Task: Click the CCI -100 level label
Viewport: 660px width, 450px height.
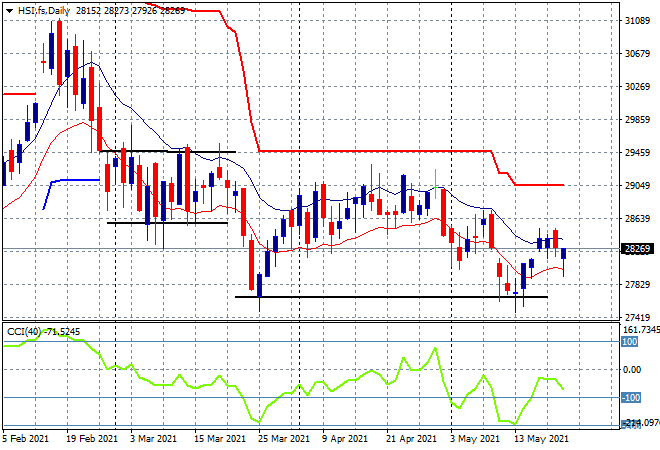Action: 631,397
